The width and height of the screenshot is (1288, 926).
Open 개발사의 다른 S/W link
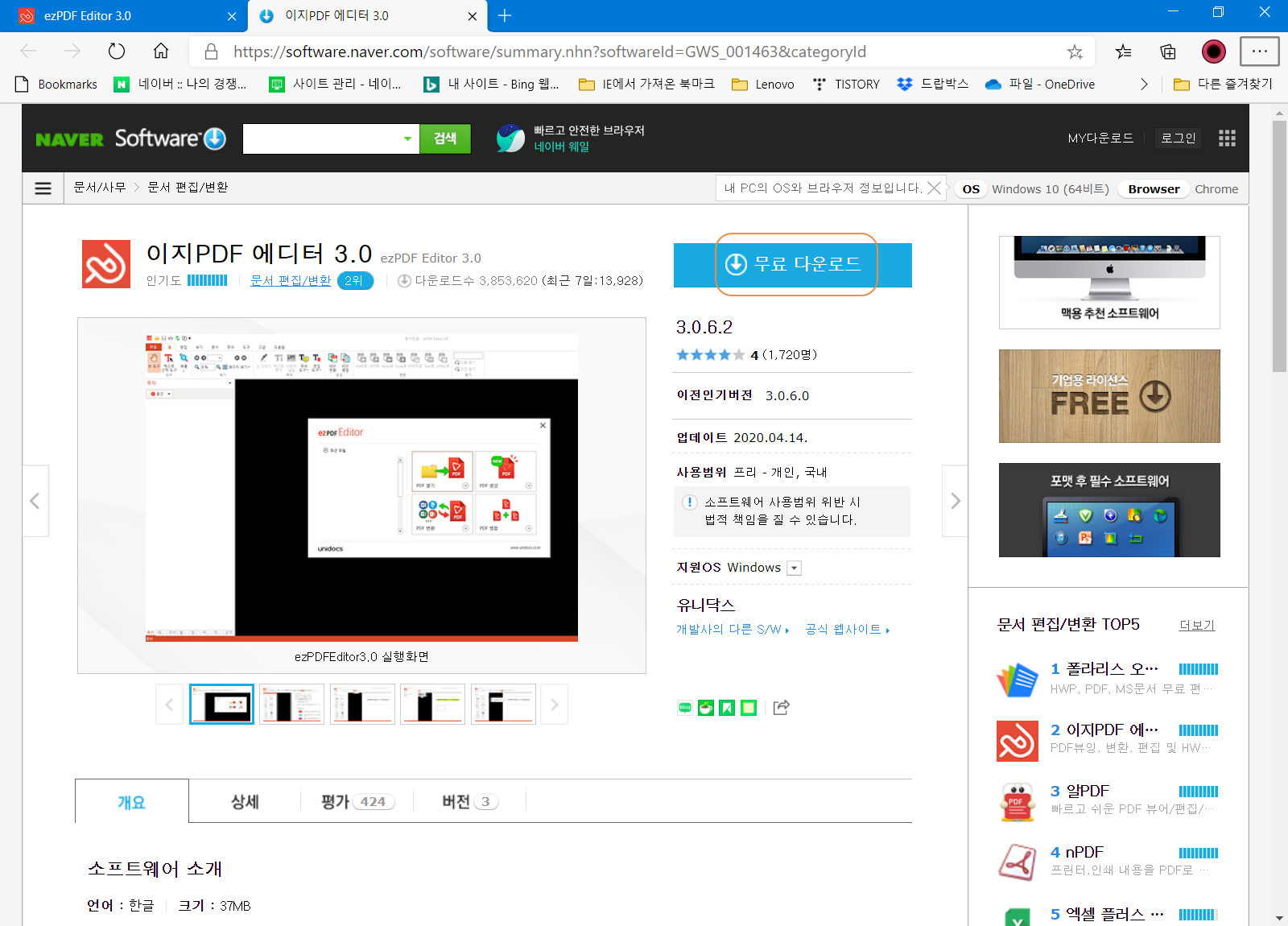coord(733,630)
